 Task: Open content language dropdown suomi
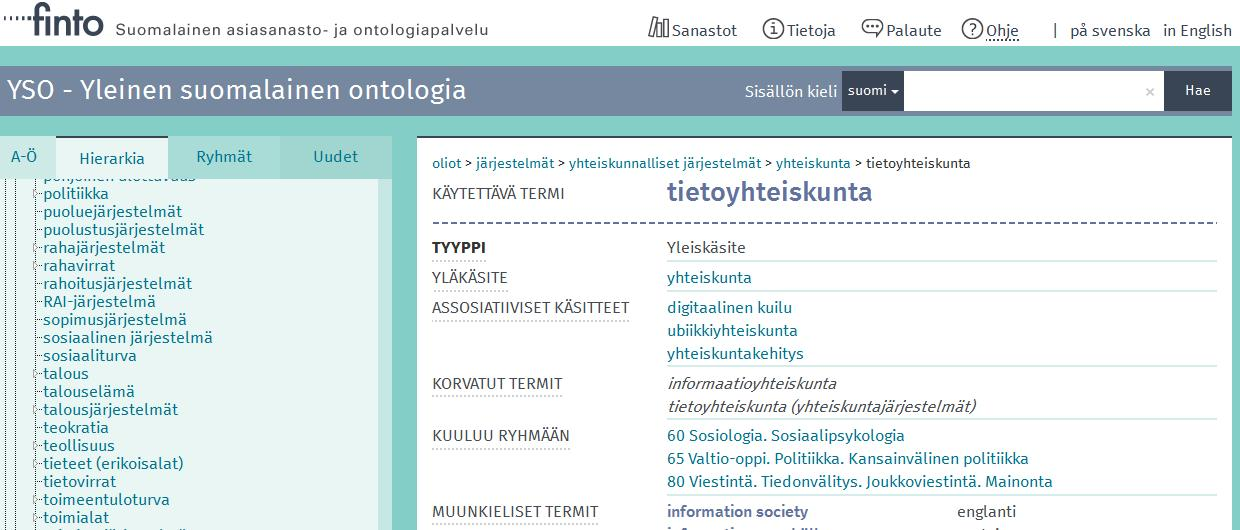873,91
